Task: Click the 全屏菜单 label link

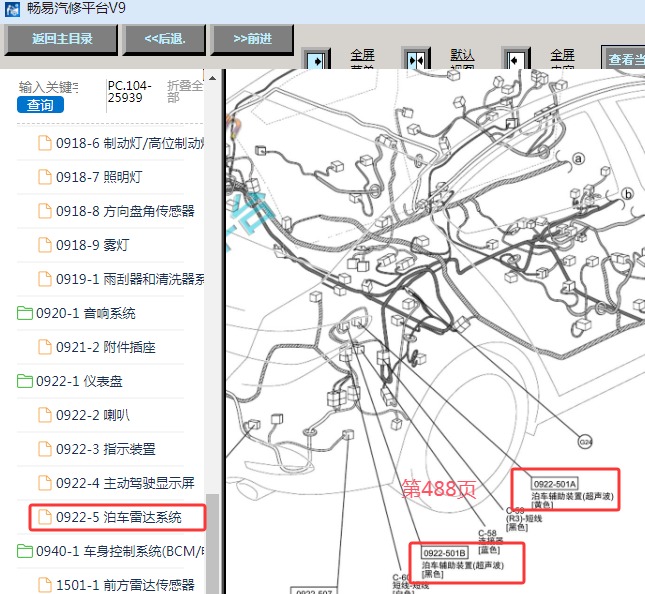Action: pyautogui.click(x=362, y=58)
